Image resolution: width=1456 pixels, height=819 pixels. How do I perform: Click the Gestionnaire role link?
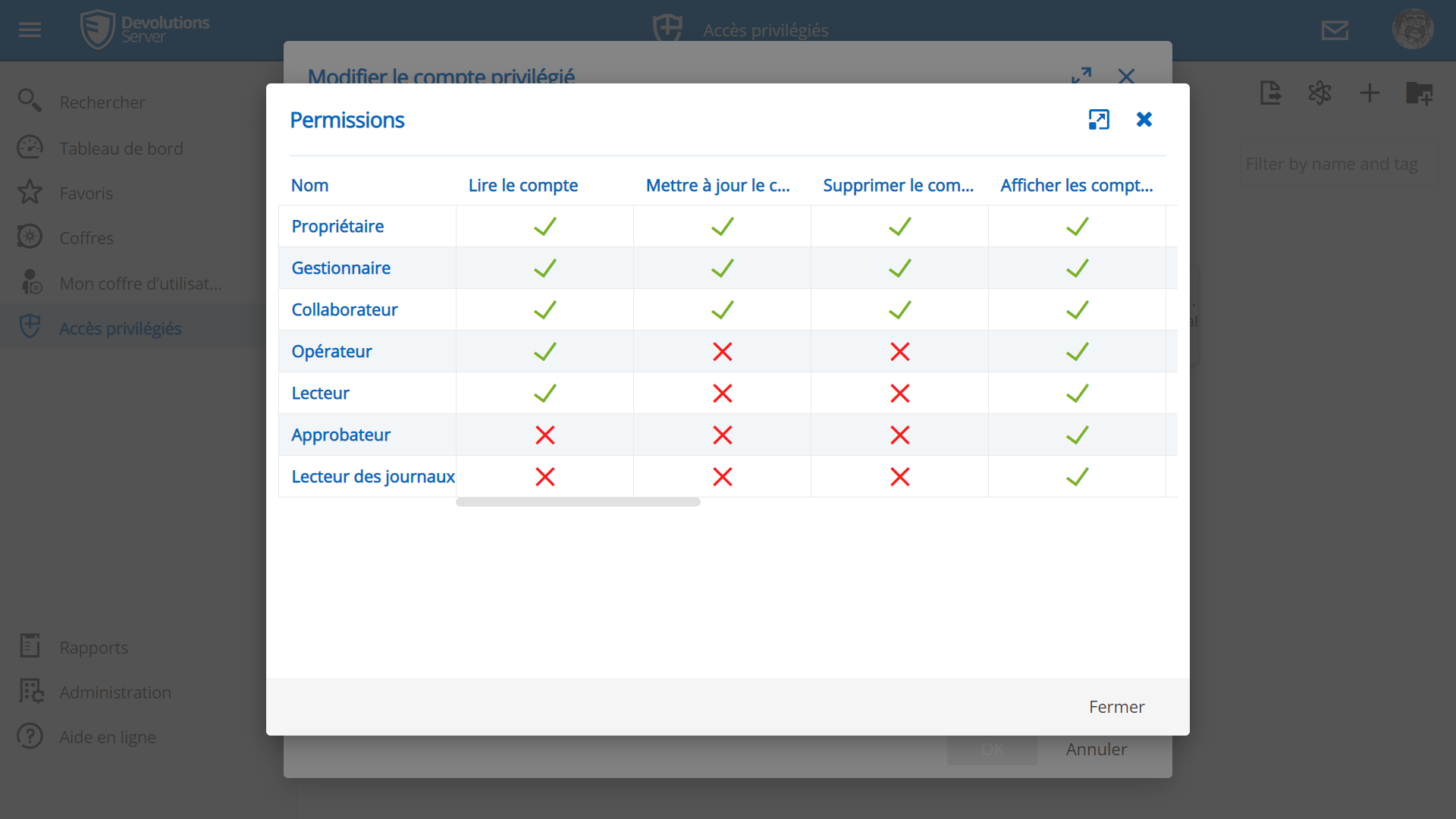[x=341, y=268]
